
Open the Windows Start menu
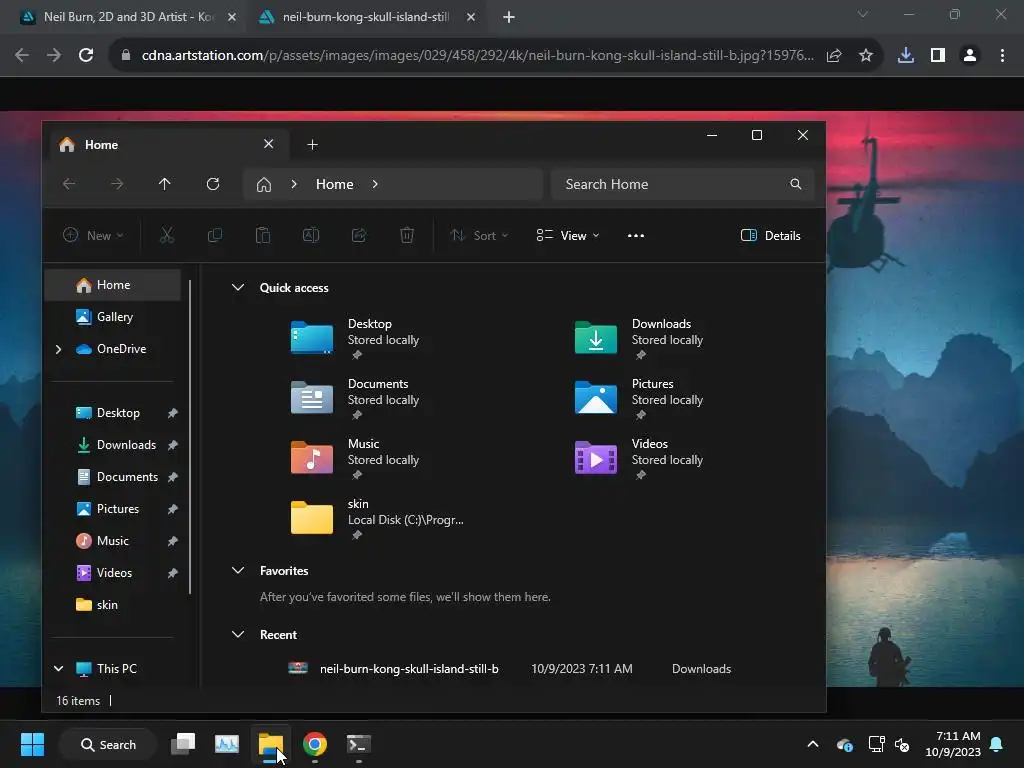tap(32, 744)
